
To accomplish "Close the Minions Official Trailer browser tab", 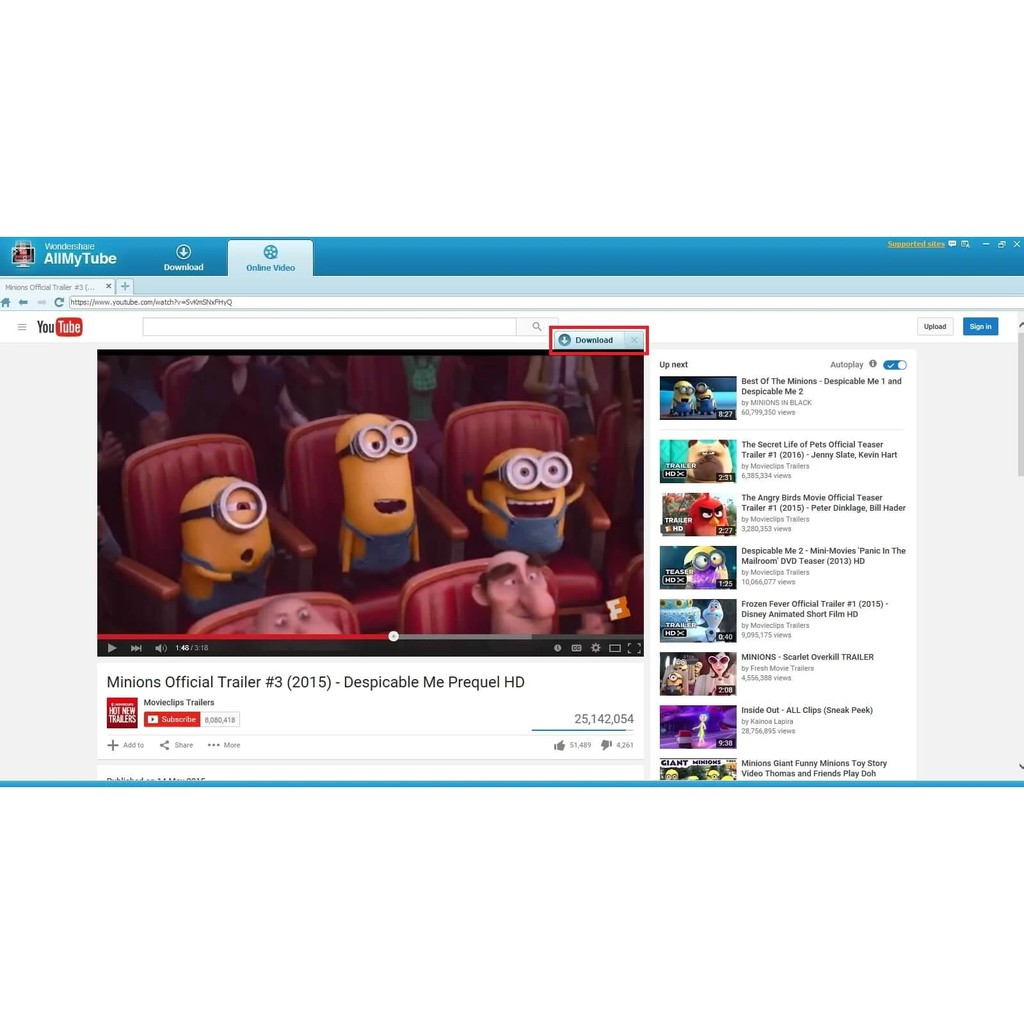I will [x=108, y=286].
